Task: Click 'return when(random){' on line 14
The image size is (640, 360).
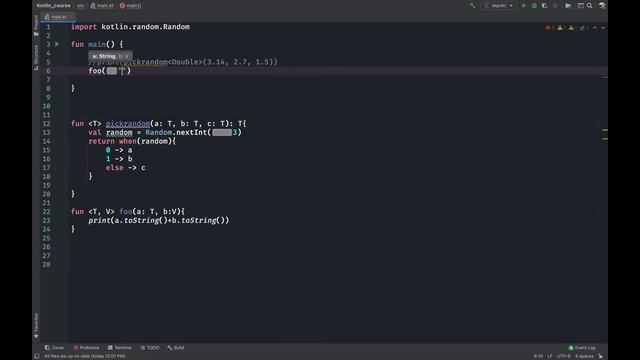Action: (x=132, y=141)
